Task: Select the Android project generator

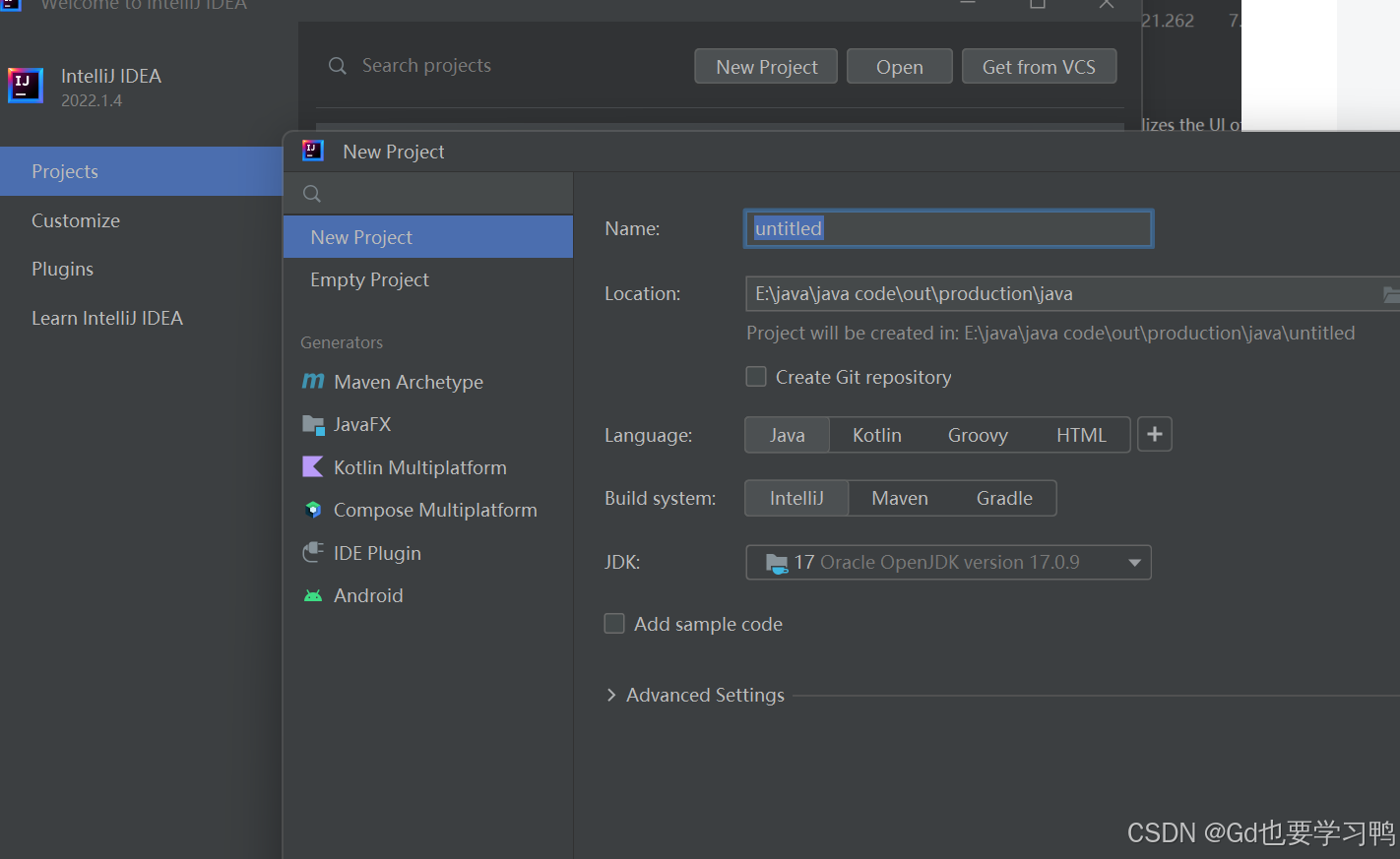Action: click(x=368, y=595)
